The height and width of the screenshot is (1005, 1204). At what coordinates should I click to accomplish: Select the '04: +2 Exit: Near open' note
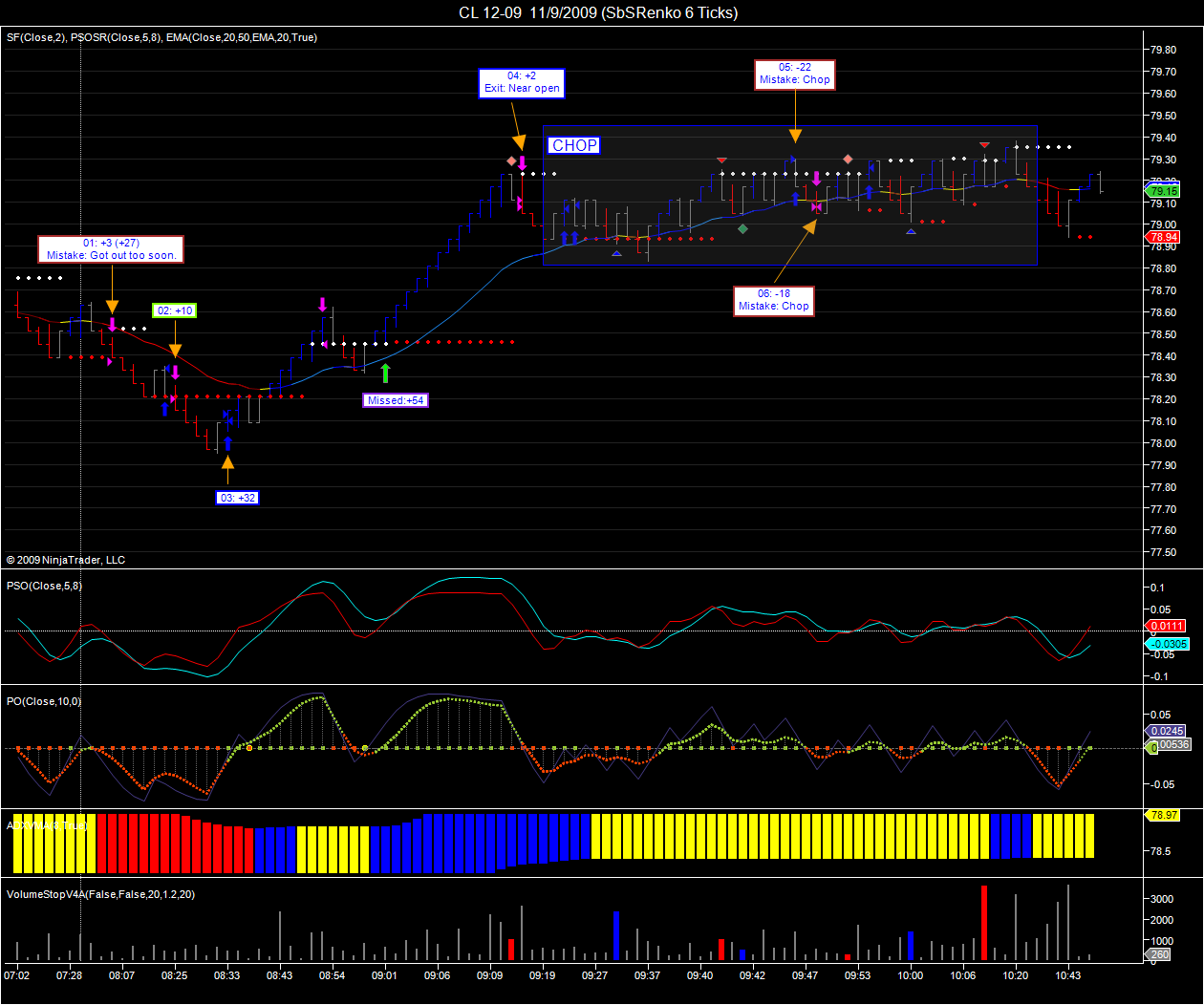[x=522, y=82]
